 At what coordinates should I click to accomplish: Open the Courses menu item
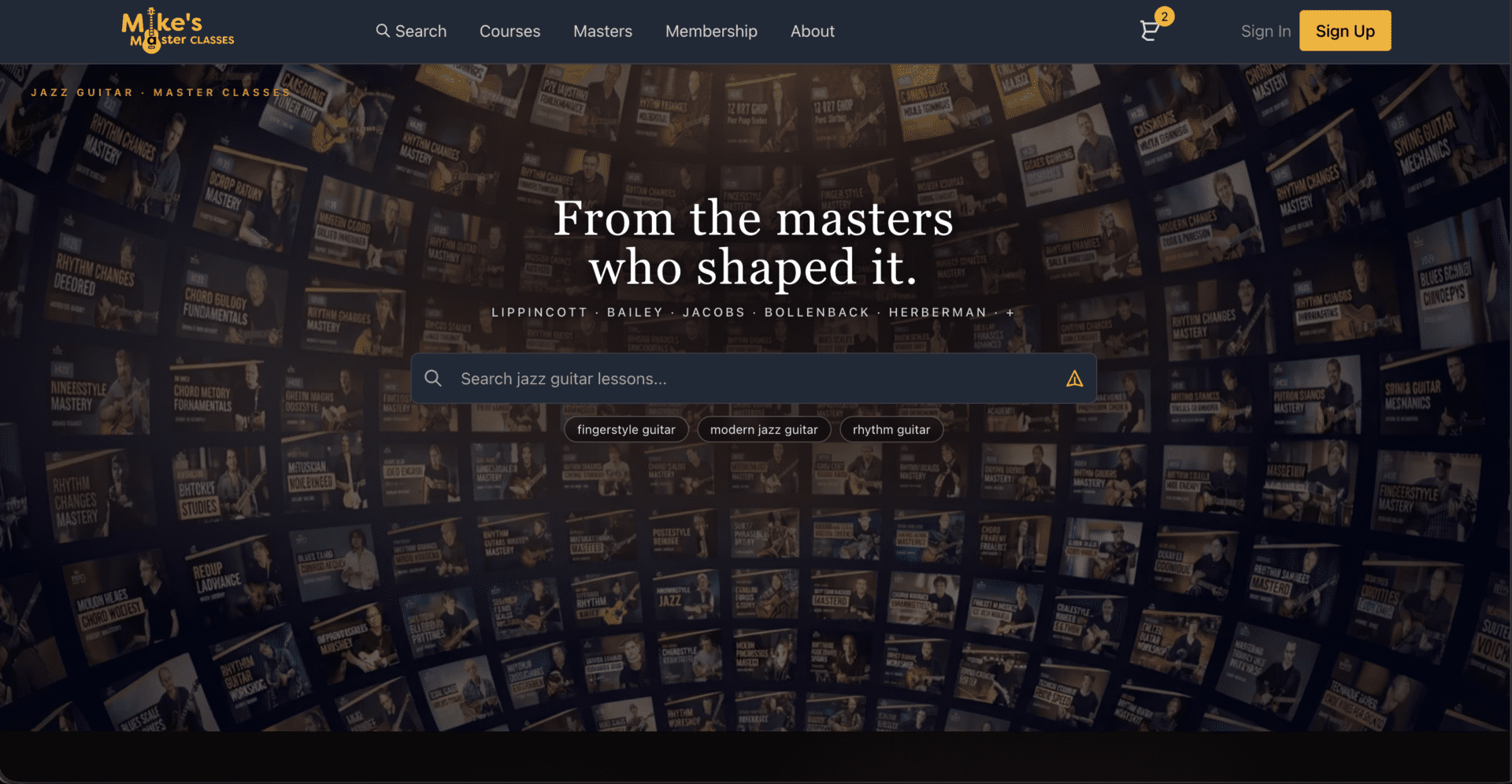coord(510,31)
